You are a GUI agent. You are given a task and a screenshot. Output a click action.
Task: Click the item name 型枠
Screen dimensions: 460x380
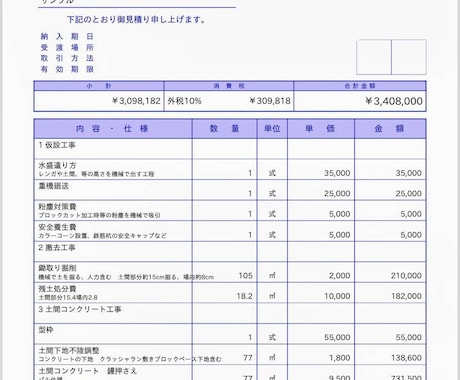46,330
